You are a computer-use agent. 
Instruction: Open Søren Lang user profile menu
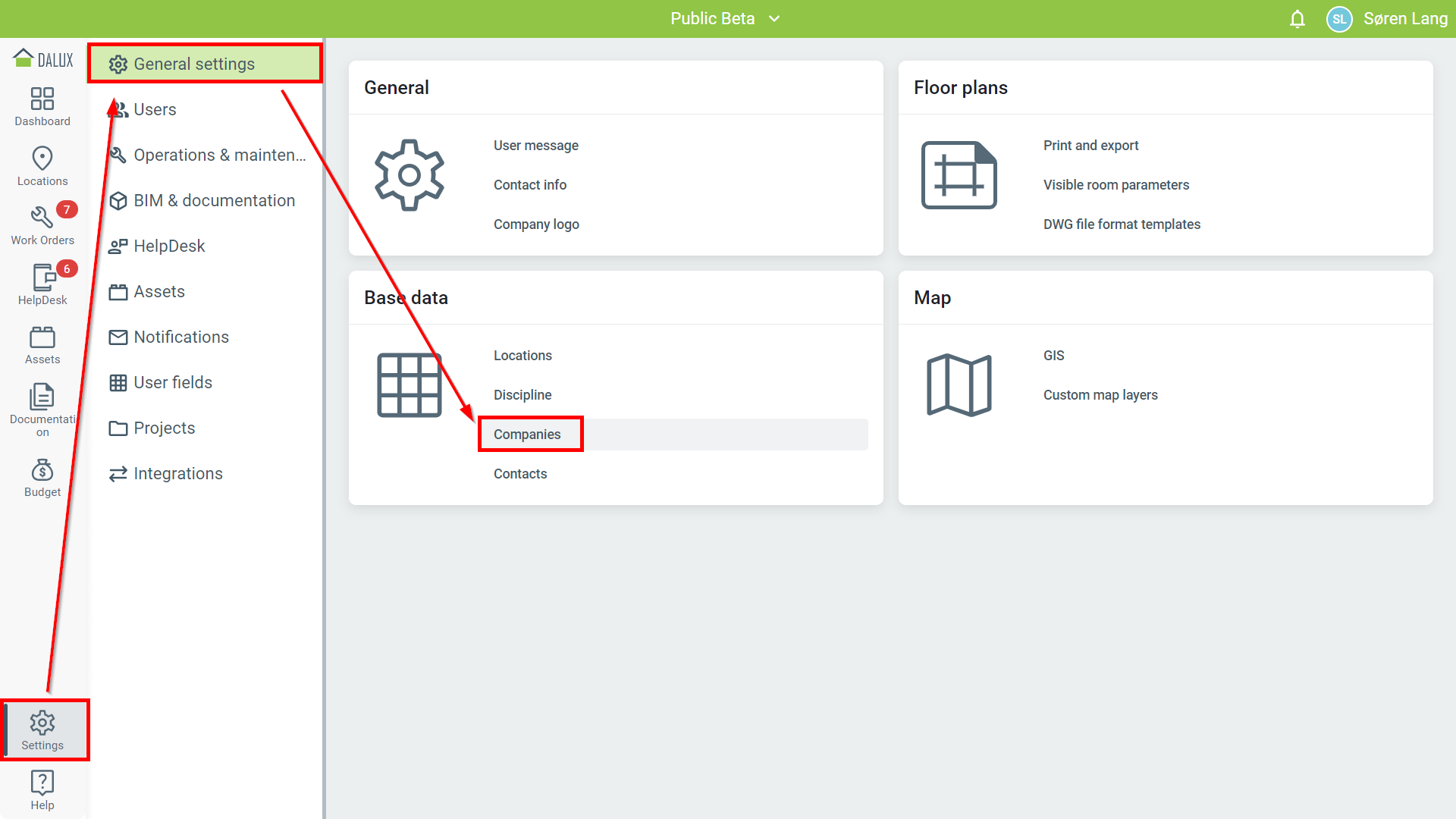1404,19
